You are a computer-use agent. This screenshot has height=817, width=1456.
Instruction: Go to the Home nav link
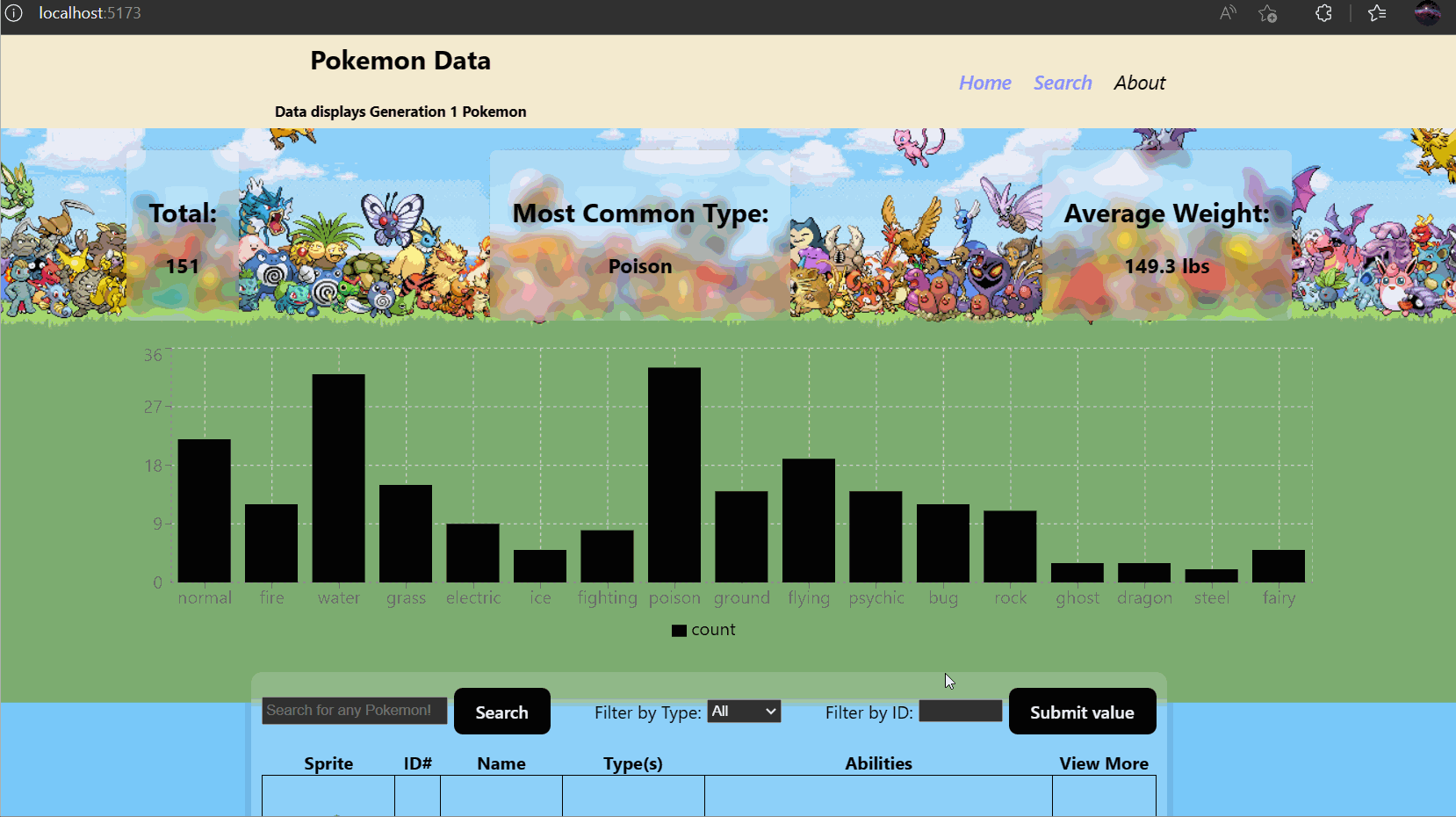[984, 83]
